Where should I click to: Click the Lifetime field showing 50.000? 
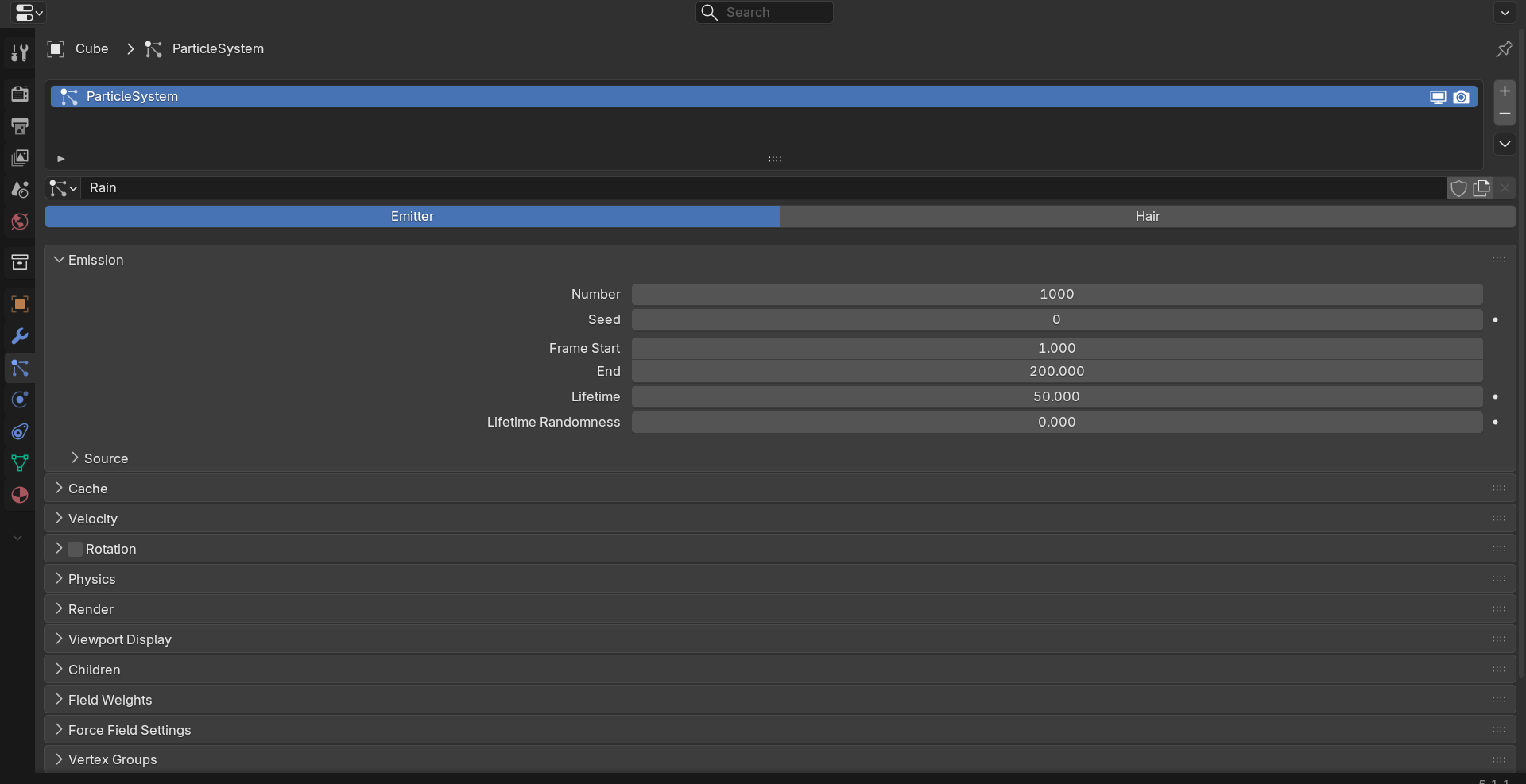(x=1057, y=397)
